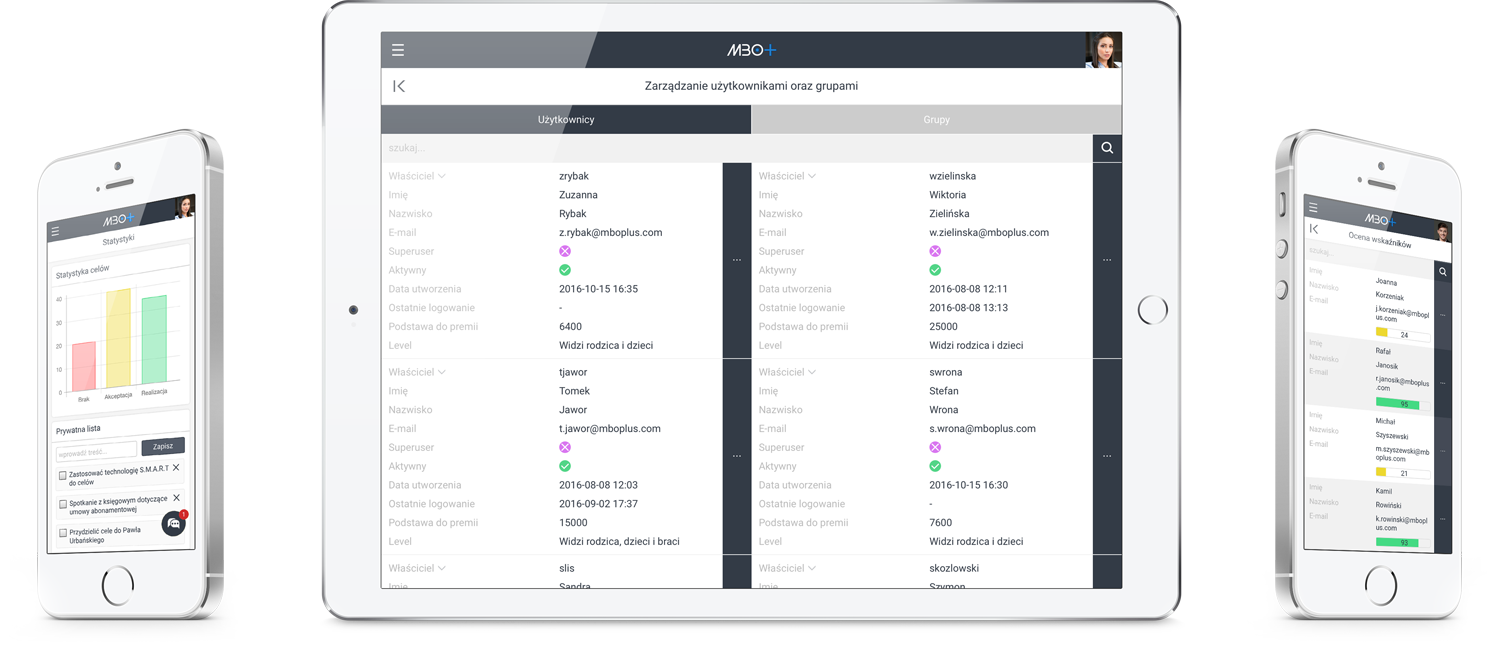
Task: Click the back arrow beside the tablet page title
Action: coord(399,86)
